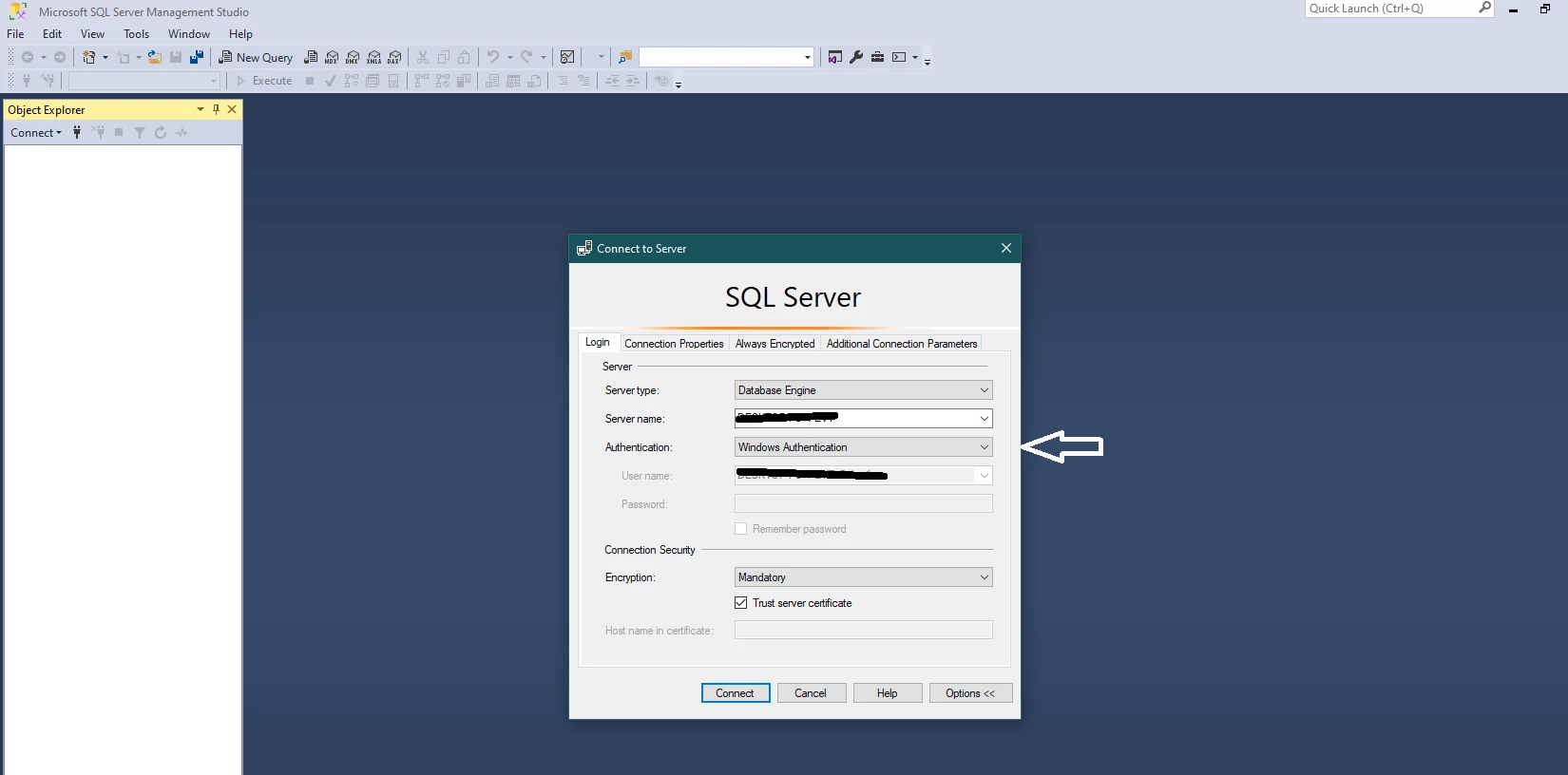The width and height of the screenshot is (1568, 775).
Task: Click the Solution Explorer window icon
Action: pos(834,57)
